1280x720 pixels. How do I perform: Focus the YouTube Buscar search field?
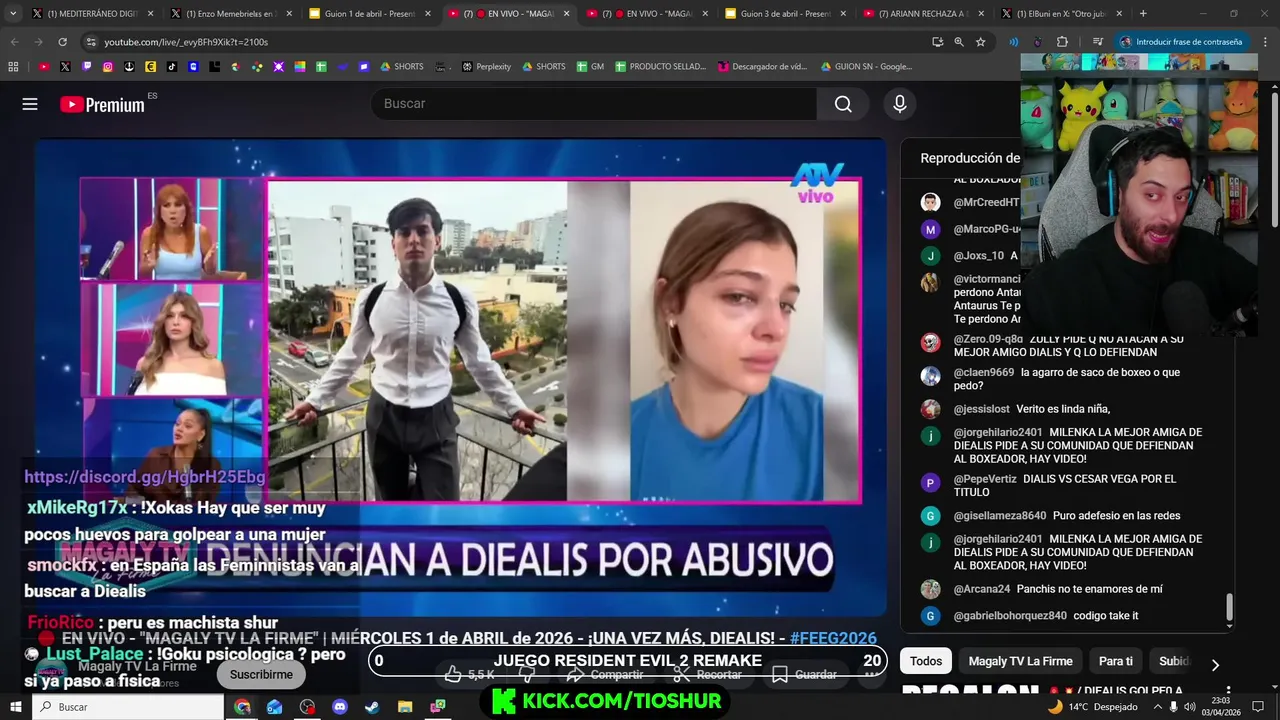pos(594,104)
